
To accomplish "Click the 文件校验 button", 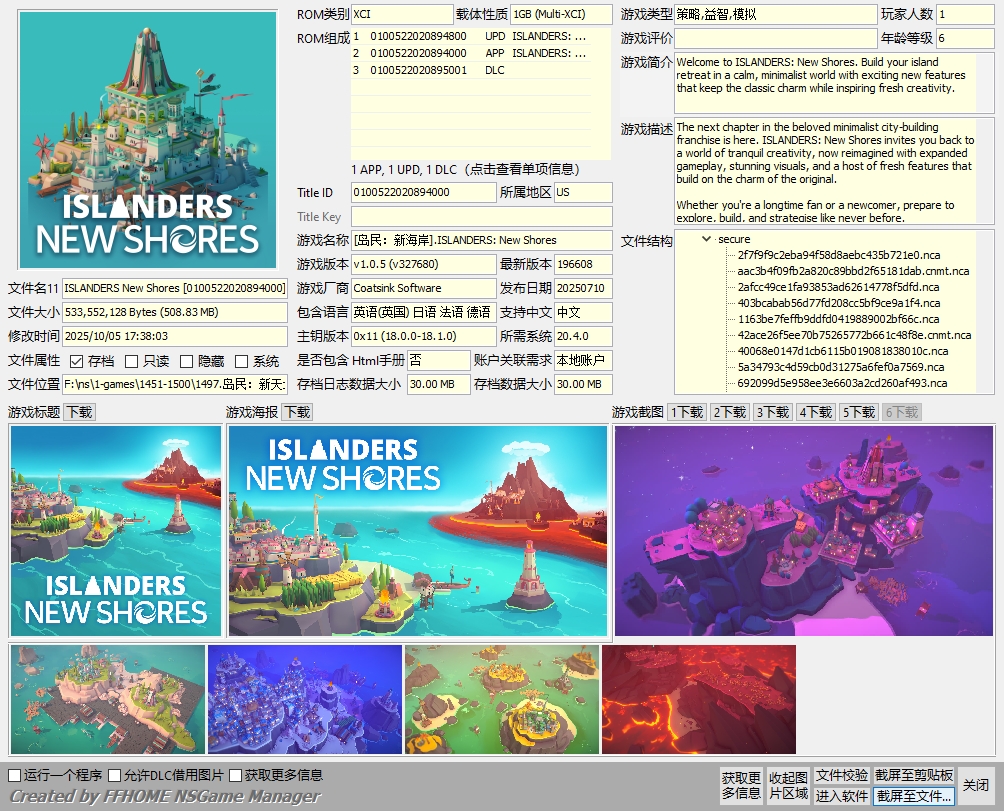I will tap(841, 775).
